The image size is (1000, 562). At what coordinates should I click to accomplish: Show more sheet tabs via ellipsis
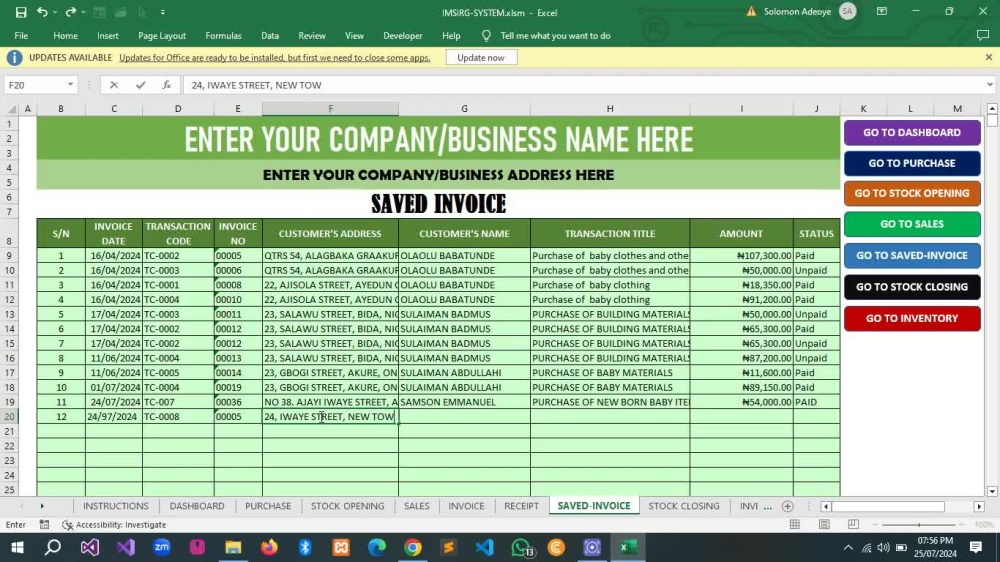768,507
